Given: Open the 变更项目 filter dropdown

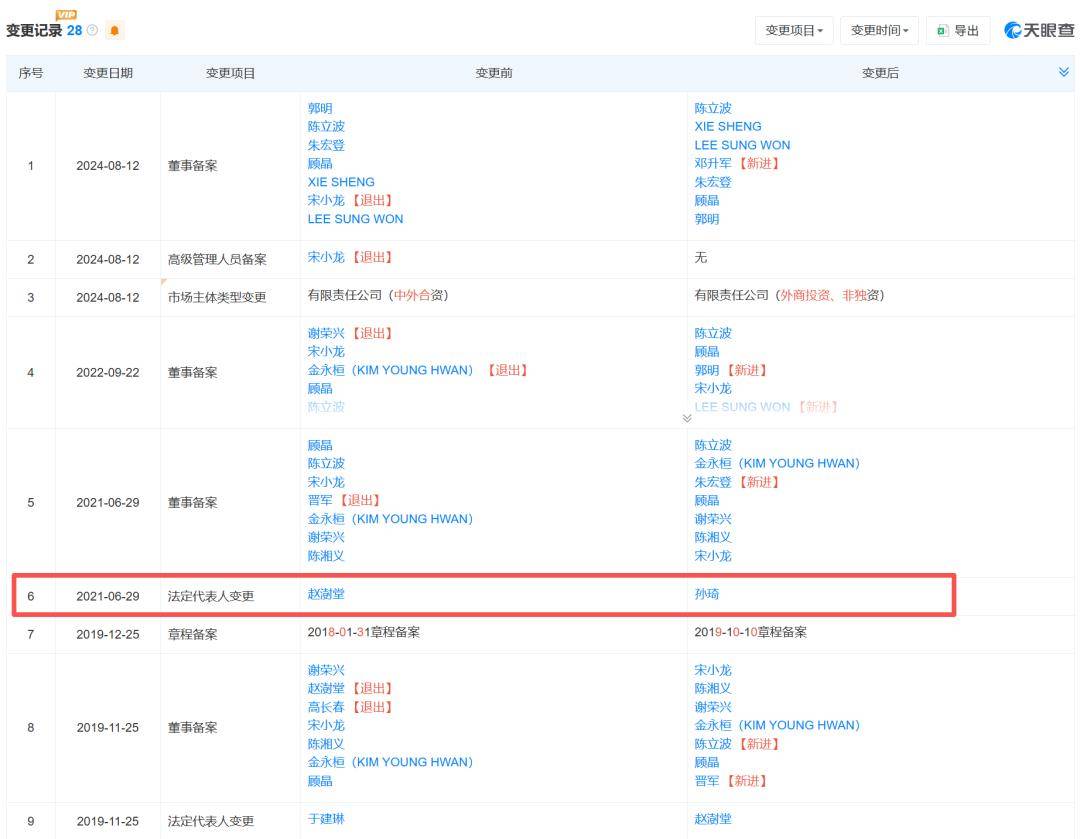Looking at the screenshot, I should pos(793,30).
